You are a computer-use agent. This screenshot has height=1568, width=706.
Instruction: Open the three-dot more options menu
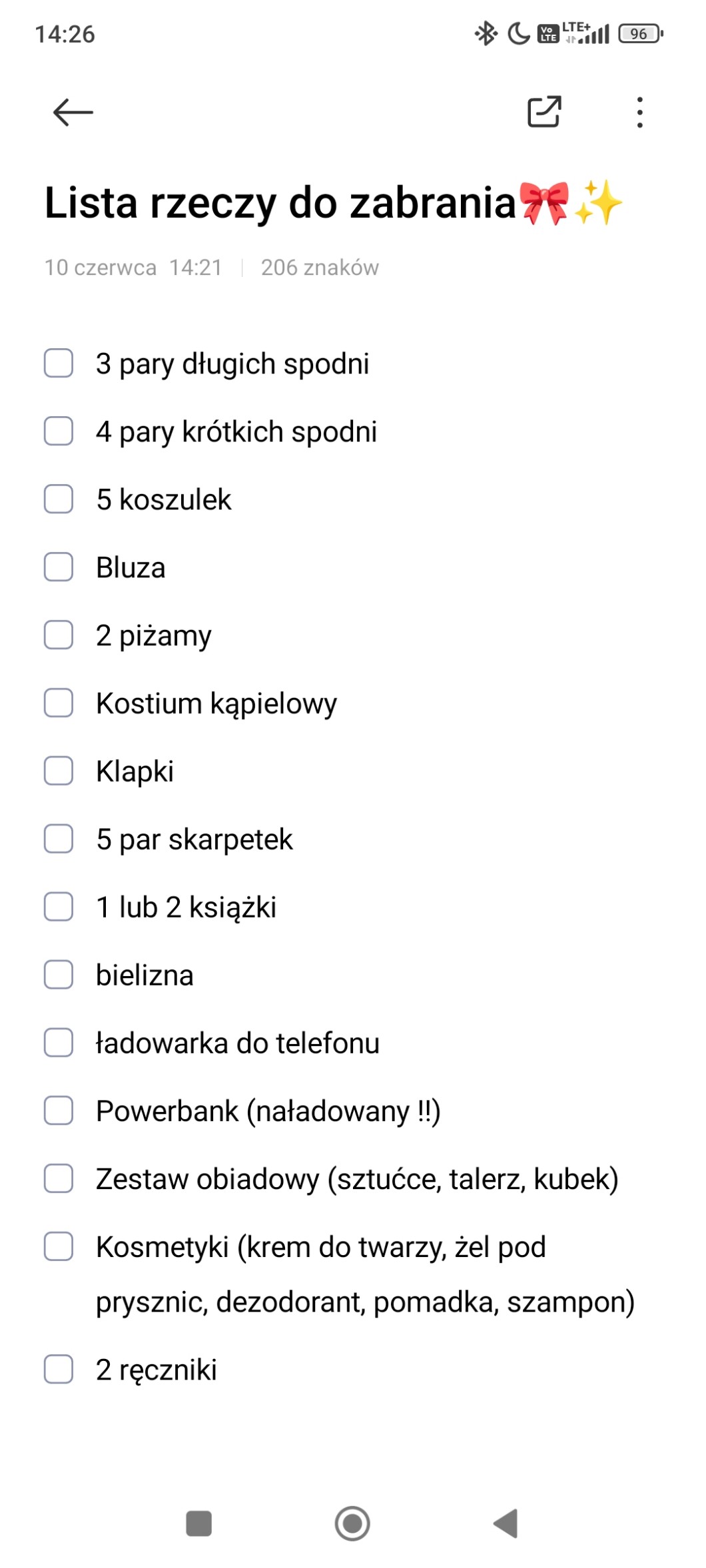tap(639, 112)
